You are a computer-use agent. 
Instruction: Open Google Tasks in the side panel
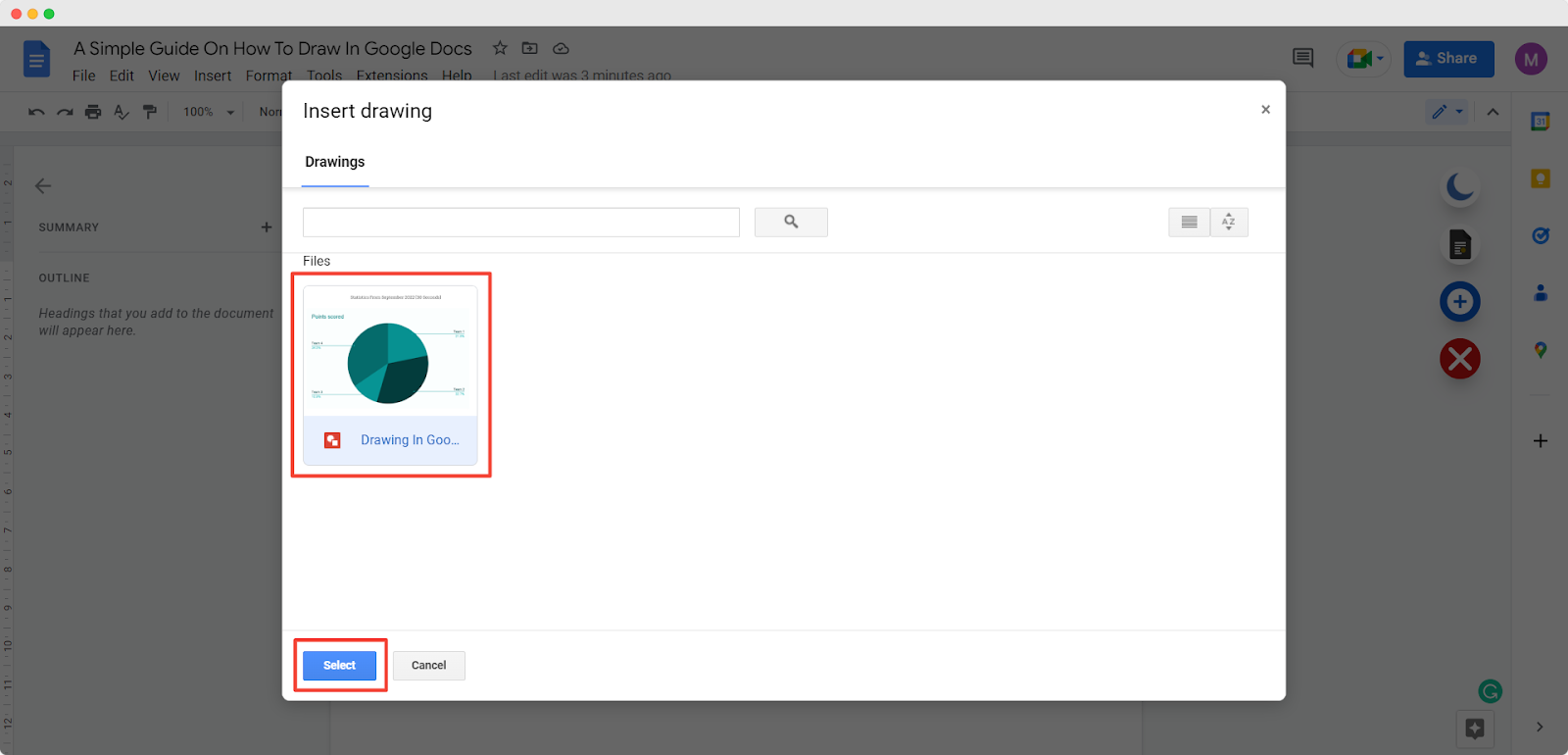pos(1541,235)
